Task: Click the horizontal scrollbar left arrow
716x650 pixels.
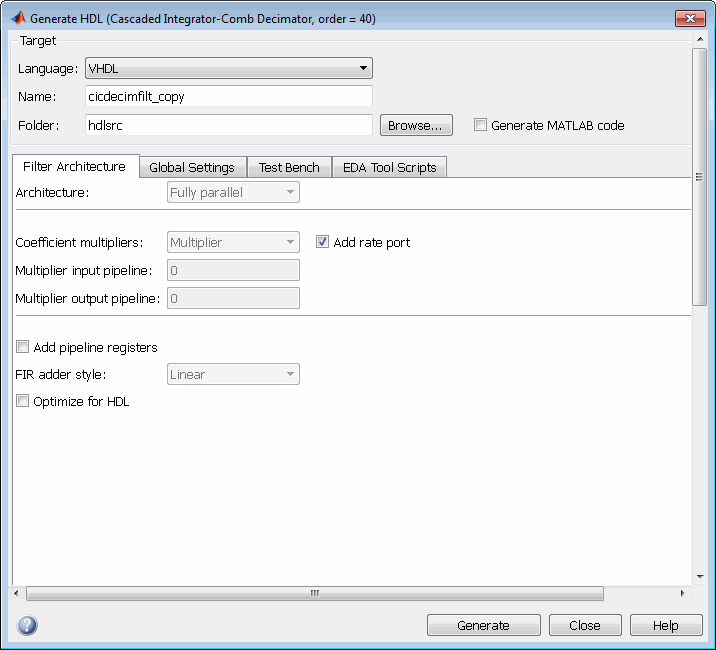Action: pyautogui.click(x=16, y=593)
